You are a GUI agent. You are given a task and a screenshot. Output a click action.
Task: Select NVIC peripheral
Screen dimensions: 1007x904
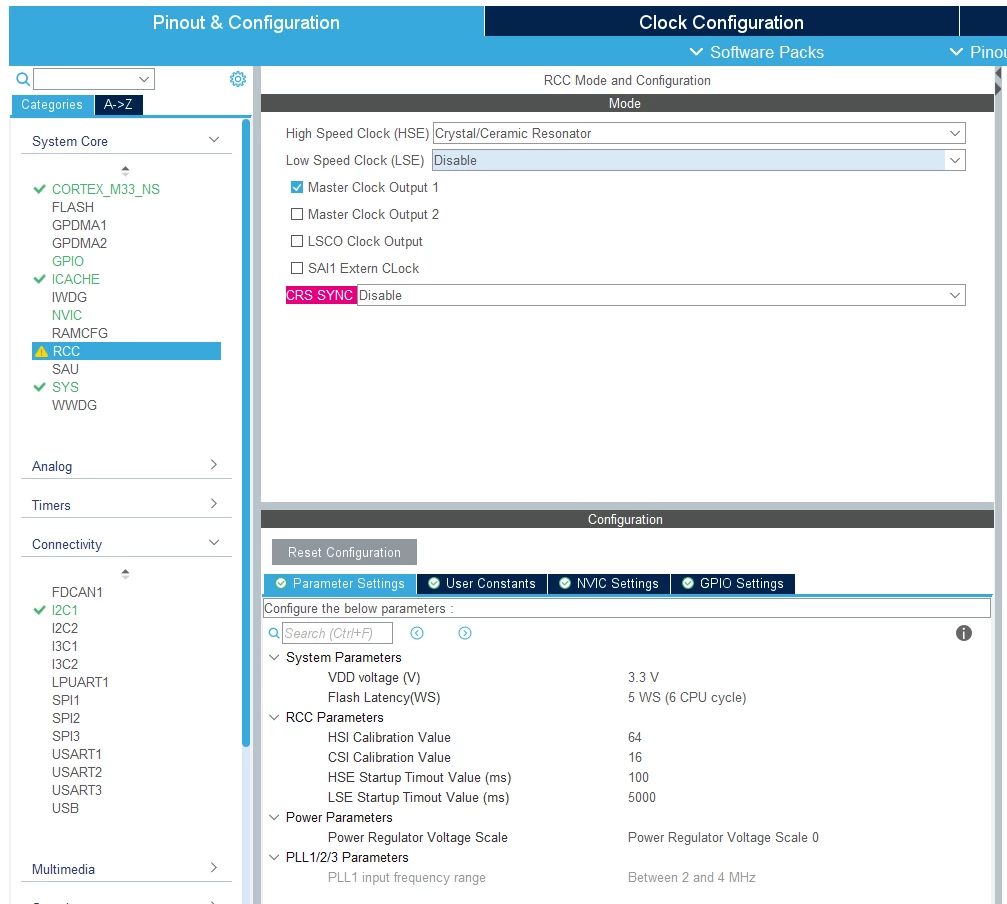(x=67, y=315)
